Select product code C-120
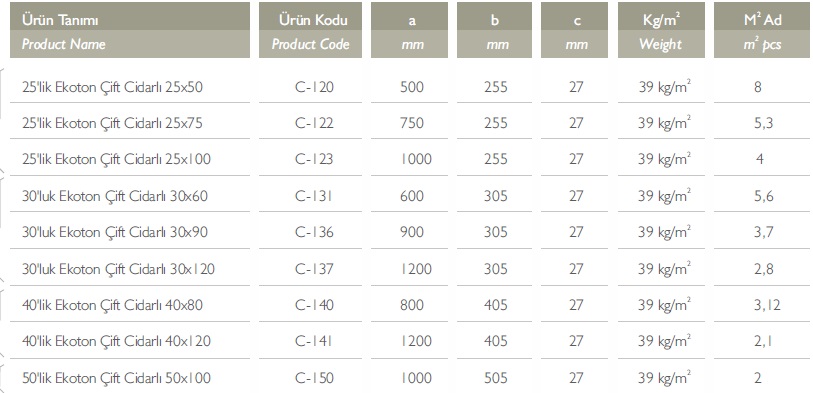This screenshot has width=813, height=393. point(314,87)
